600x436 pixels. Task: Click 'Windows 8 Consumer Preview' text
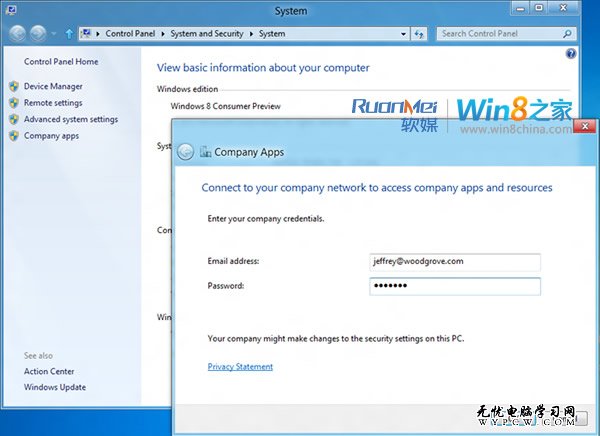(x=225, y=106)
